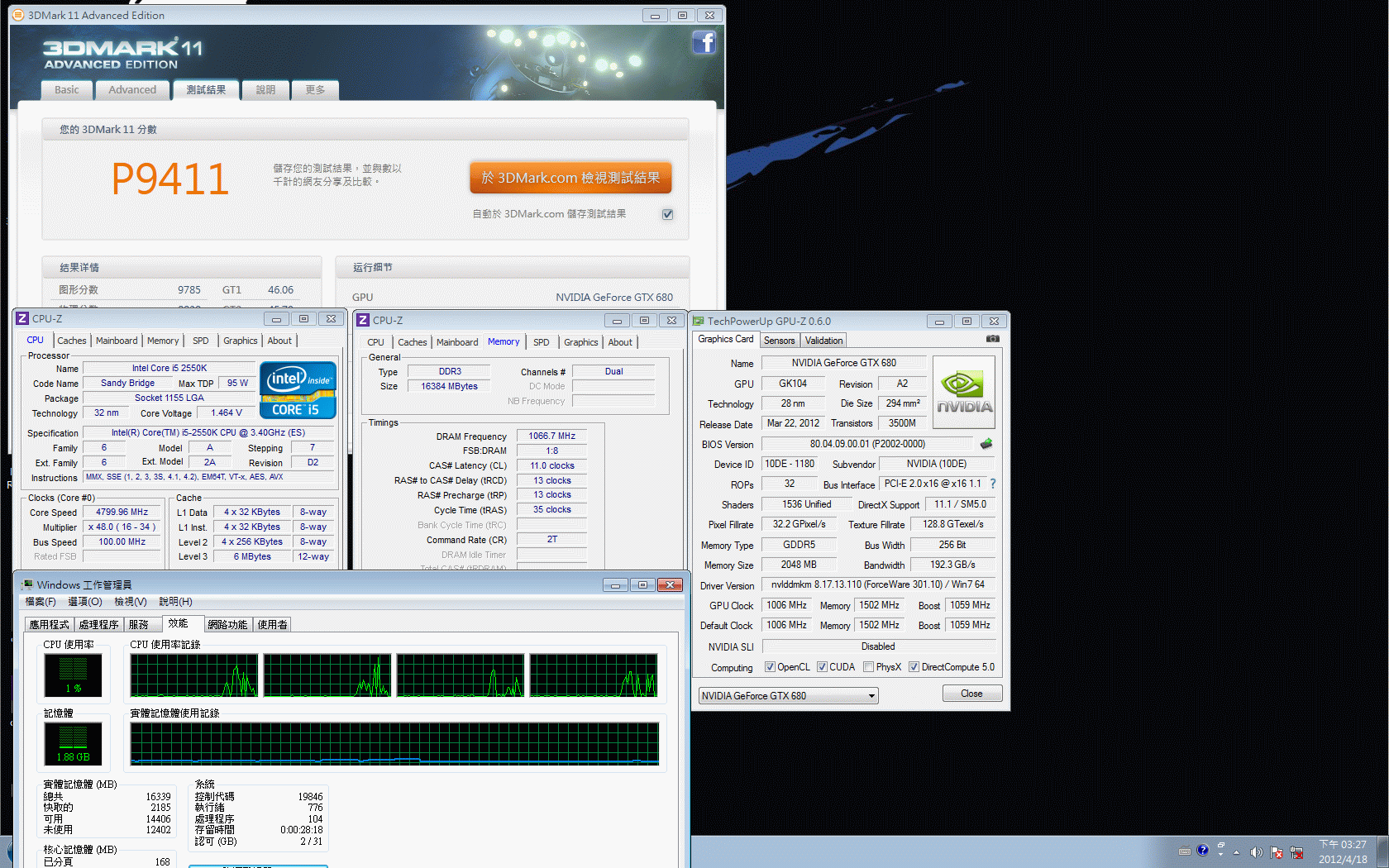Switch to 處理程序 tab in Task Manager
Viewport: 1389px width, 868px height.
click(x=99, y=625)
